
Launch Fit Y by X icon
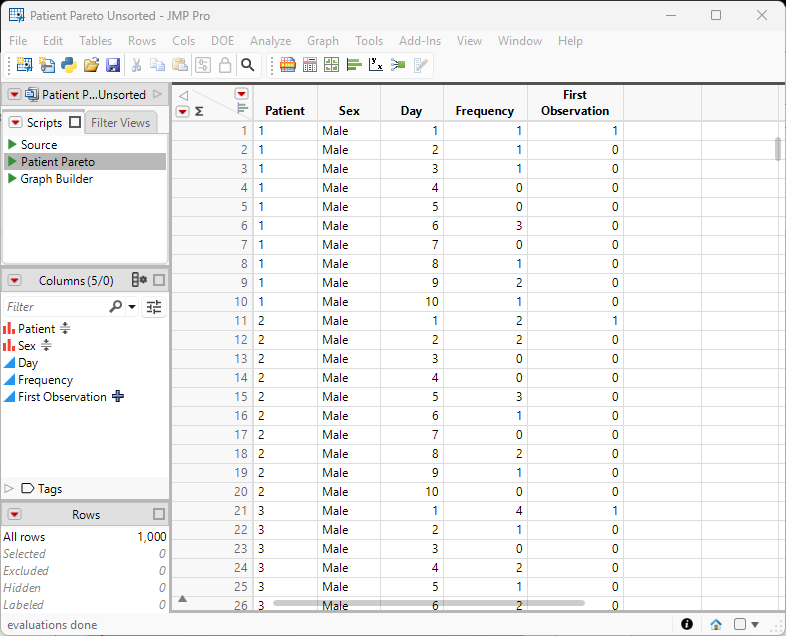(x=376, y=65)
